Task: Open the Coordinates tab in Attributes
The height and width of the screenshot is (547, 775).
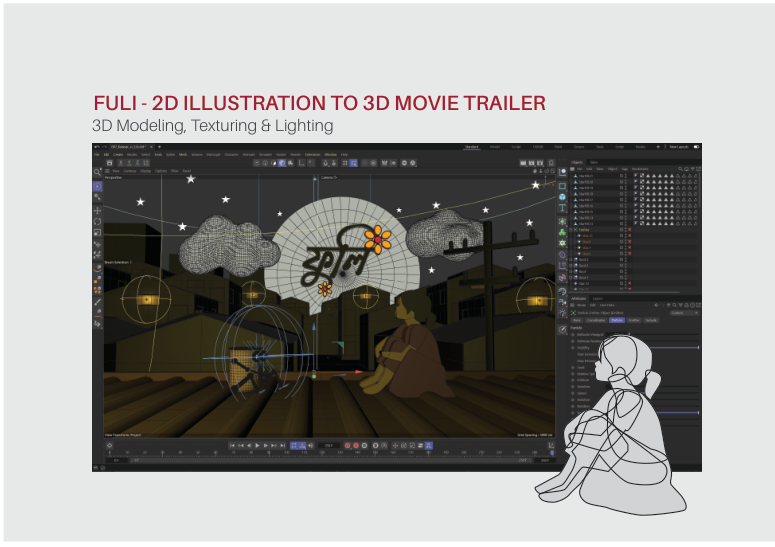Action: point(596,320)
